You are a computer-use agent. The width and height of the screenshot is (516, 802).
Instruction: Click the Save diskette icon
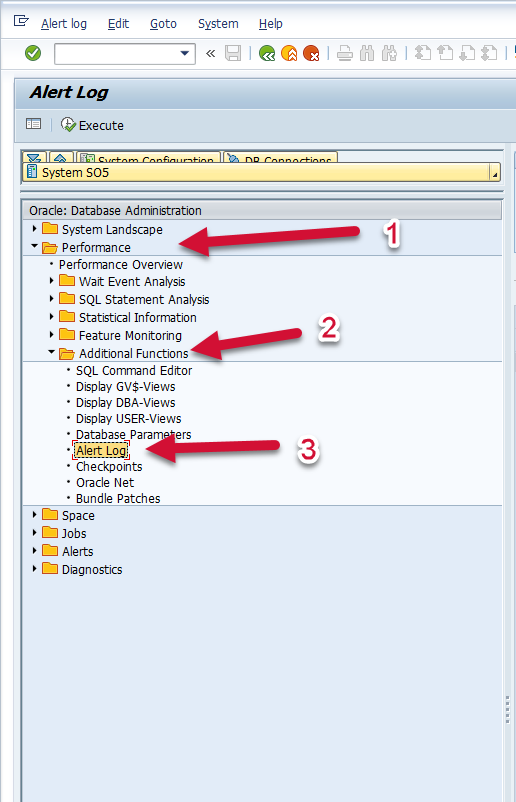coord(233,53)
